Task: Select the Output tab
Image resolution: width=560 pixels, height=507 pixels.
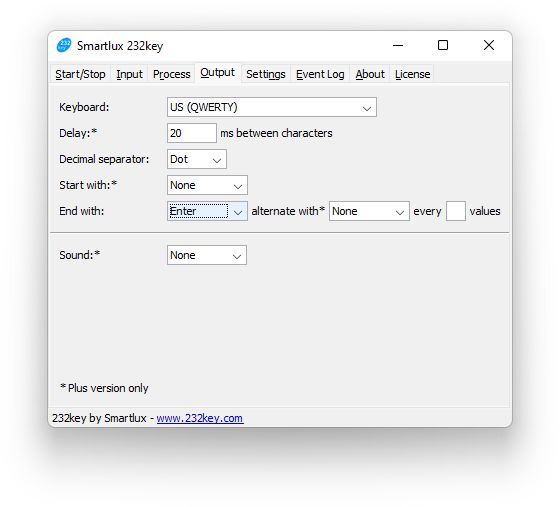Action: click(218, 73)
